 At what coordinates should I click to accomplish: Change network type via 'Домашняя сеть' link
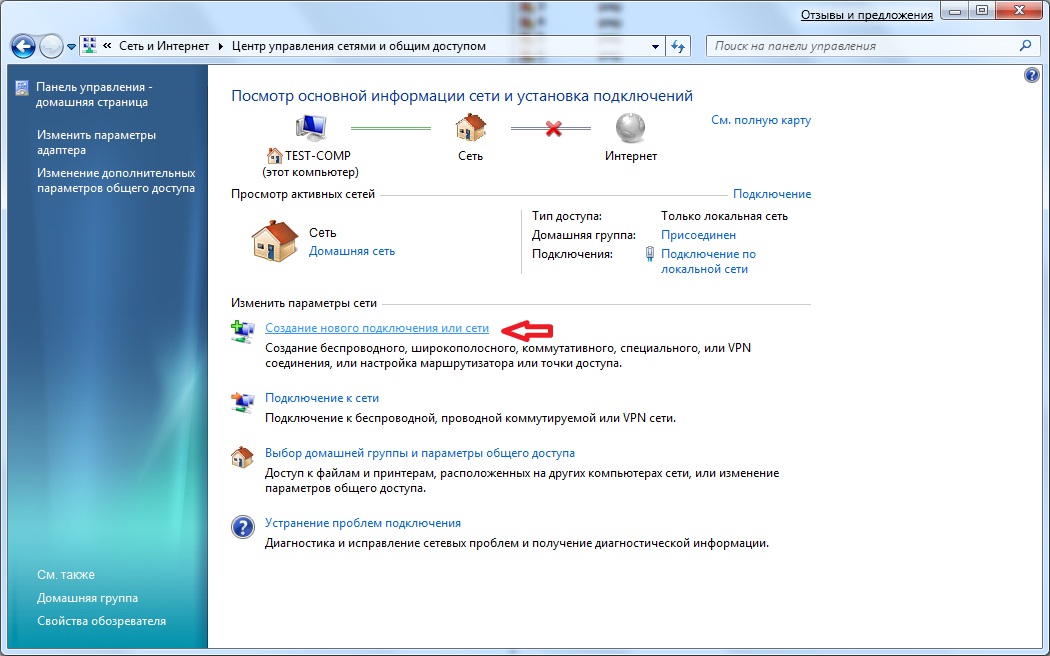point(352,251)
